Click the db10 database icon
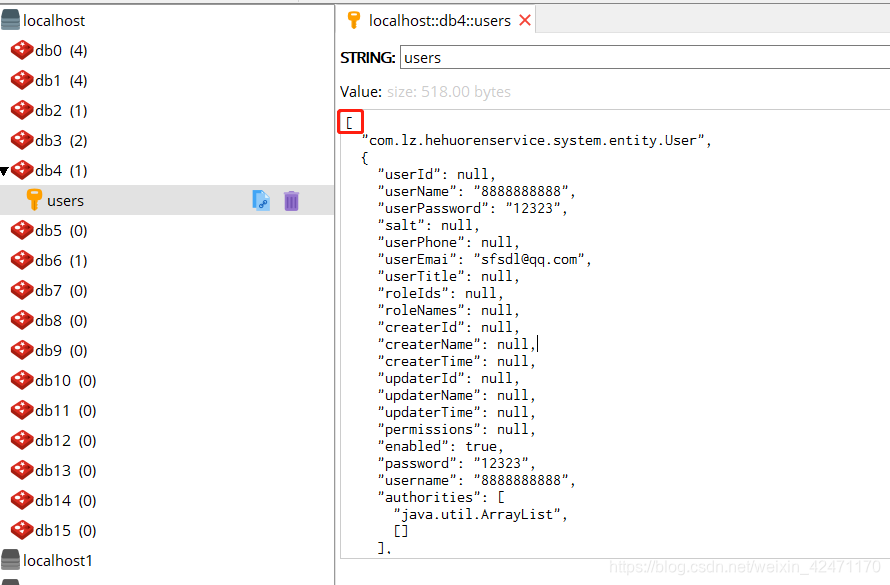890x585 pixels. click(x=22, y=380)
